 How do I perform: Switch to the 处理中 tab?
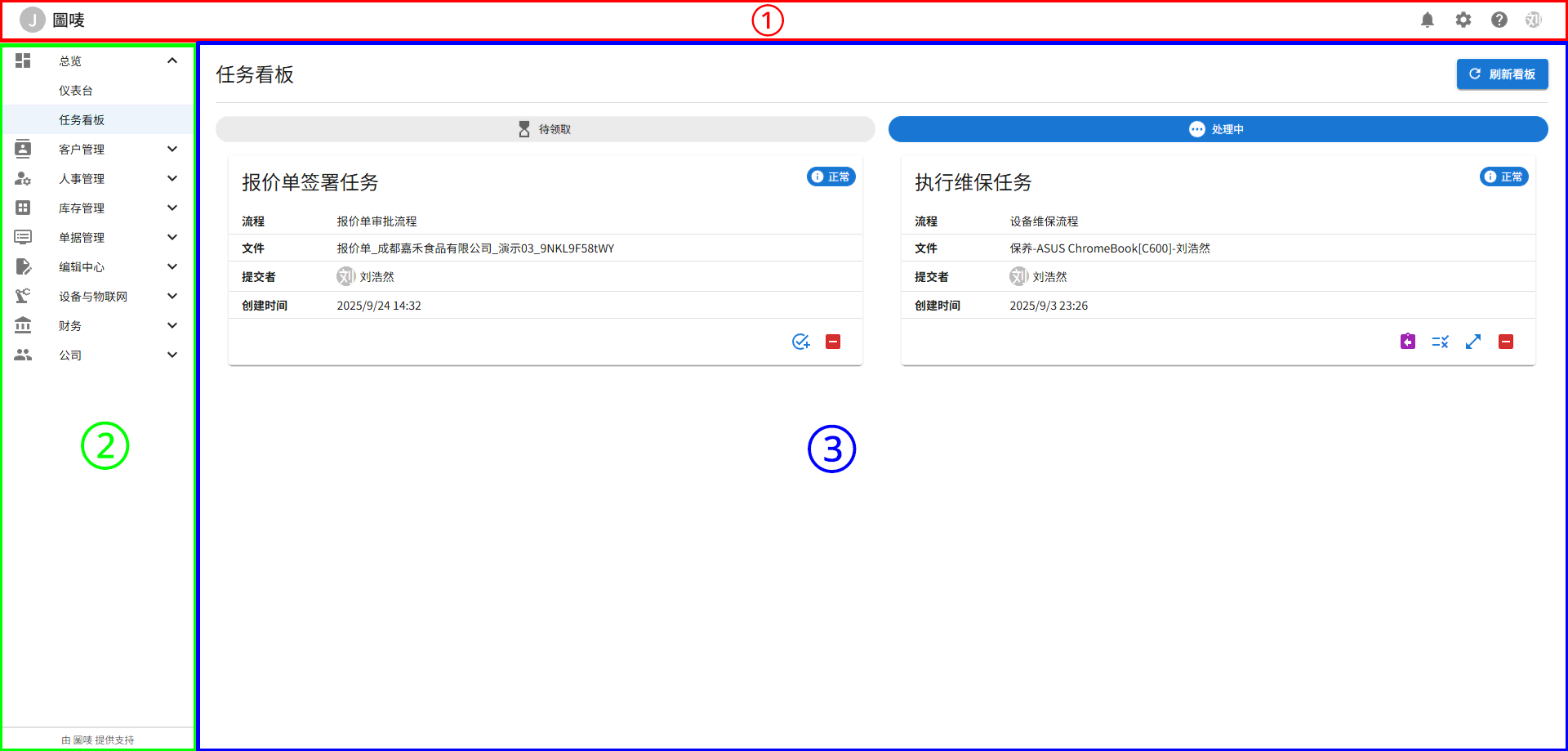point(1218,129)
